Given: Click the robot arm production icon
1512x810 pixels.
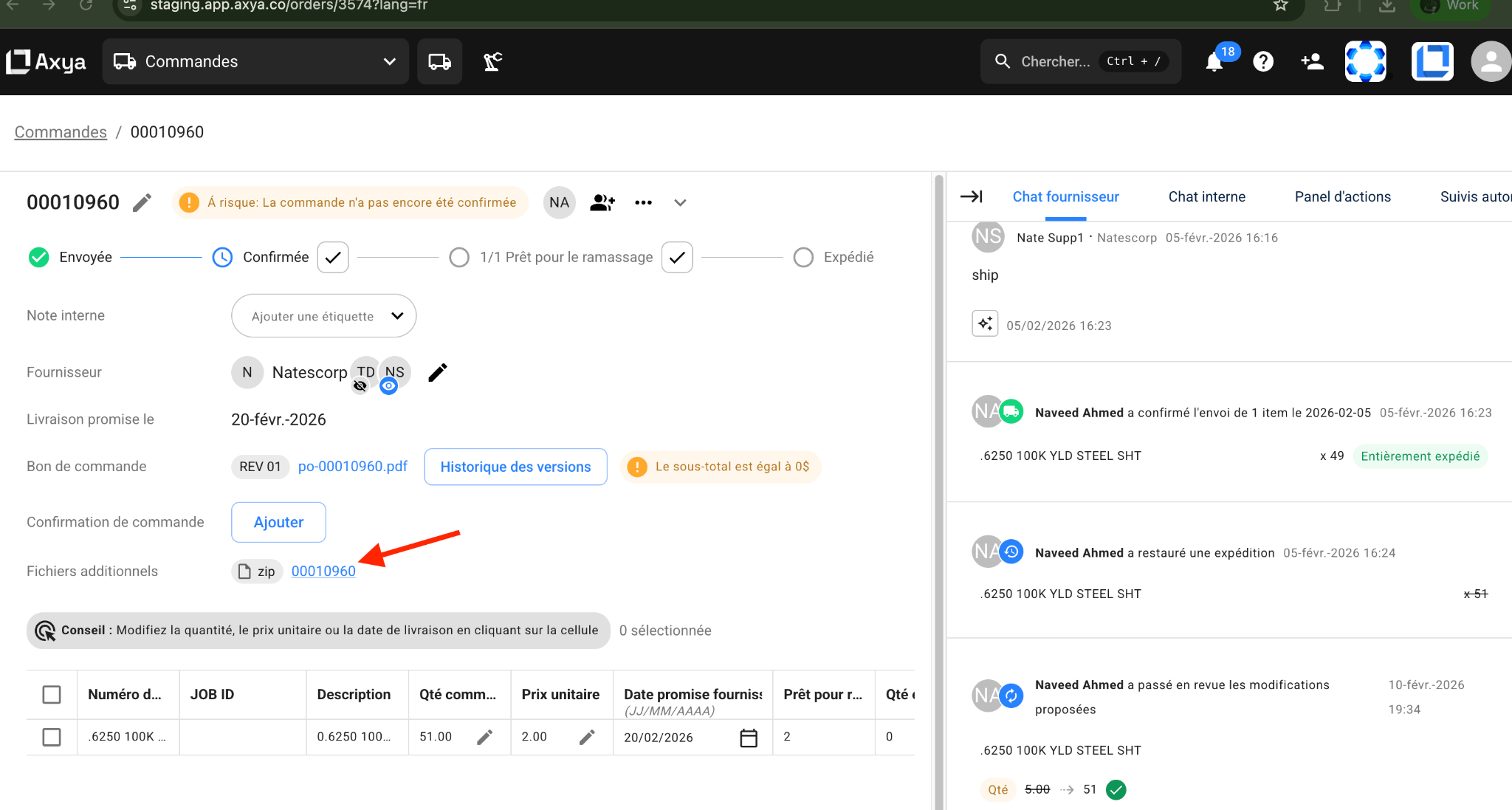Looking at the screenshot, I should point(492,62).
